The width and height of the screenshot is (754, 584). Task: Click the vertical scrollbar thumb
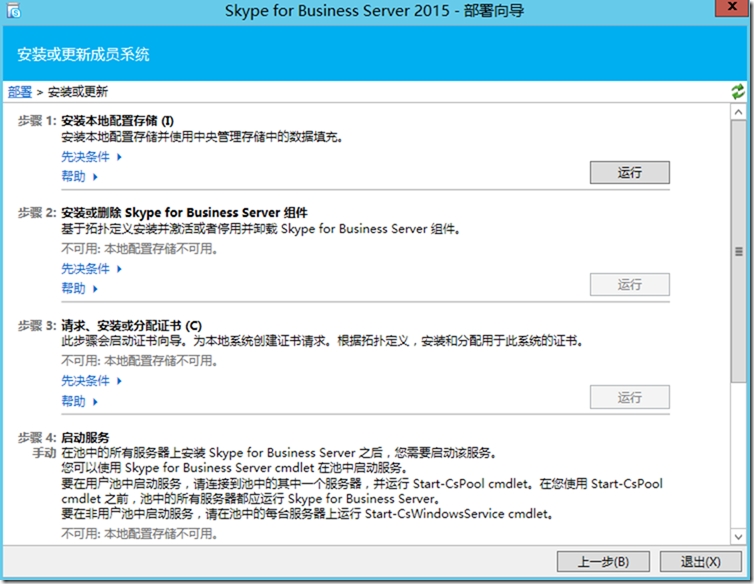(x=739, y=251)
